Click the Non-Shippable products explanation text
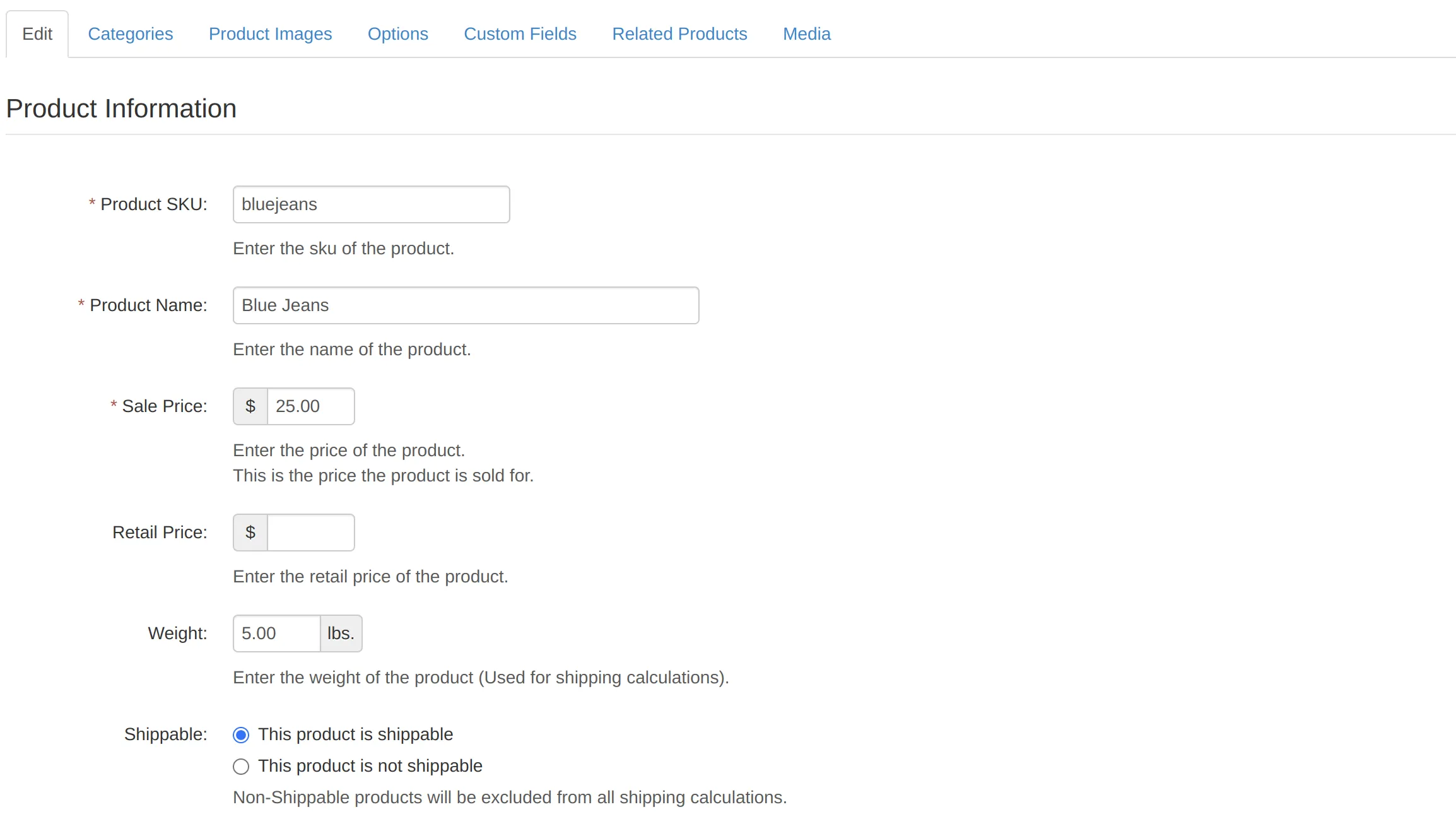The width and height of the screenshot is (1456, 819). tap(510, 797)
